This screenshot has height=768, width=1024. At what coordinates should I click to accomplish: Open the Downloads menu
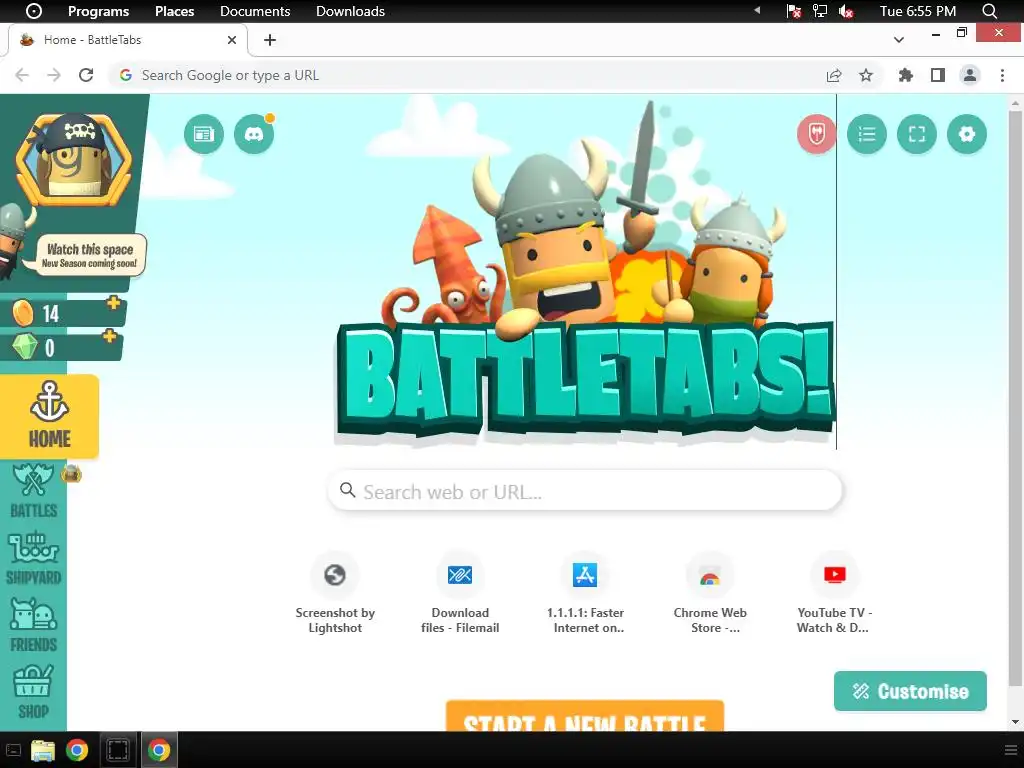[350, 11]
